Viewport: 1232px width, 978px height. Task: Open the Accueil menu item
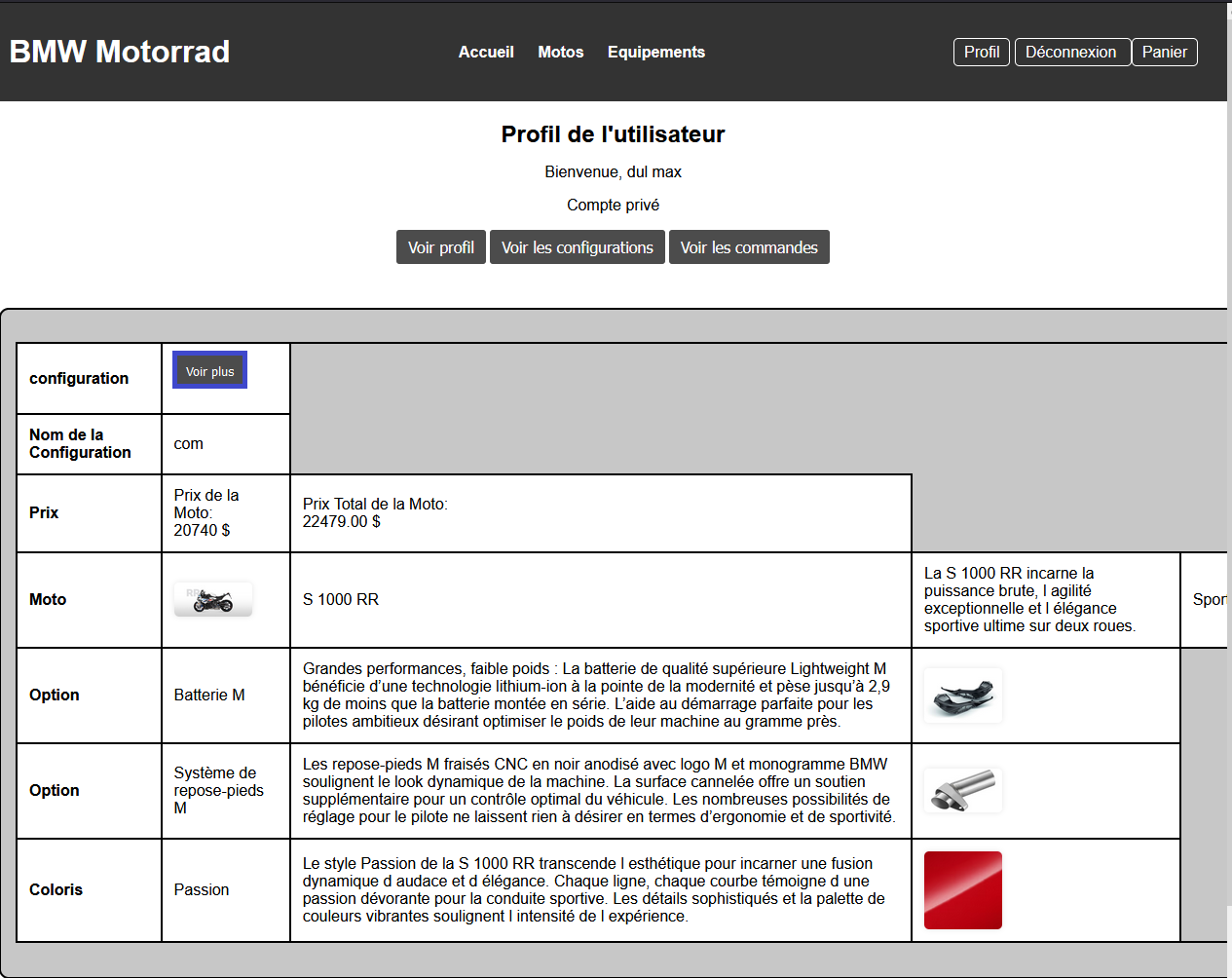pyautogui.click(x=486, y=52)
